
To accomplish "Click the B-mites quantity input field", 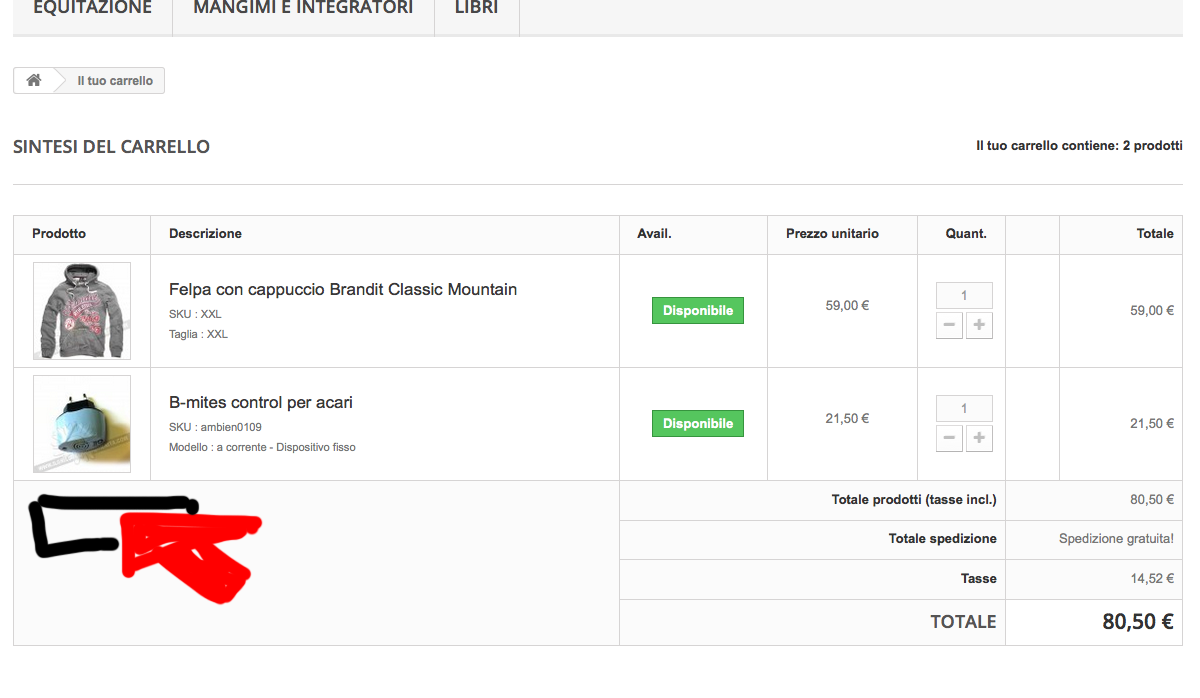I will pos(964,409).
